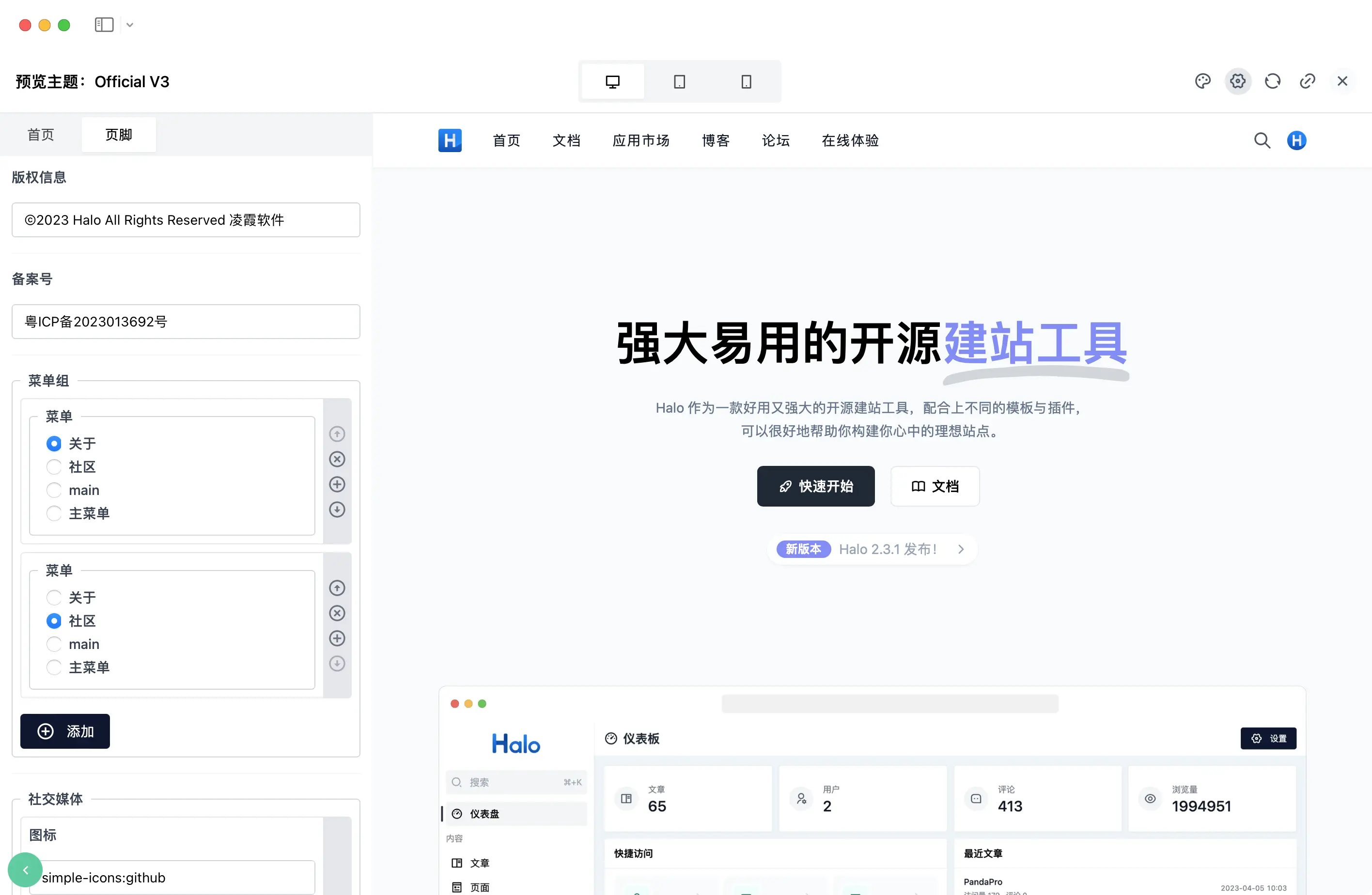Click the 浏览量 1994951 stats card

pyautogui.click(x=1212, y=799)
